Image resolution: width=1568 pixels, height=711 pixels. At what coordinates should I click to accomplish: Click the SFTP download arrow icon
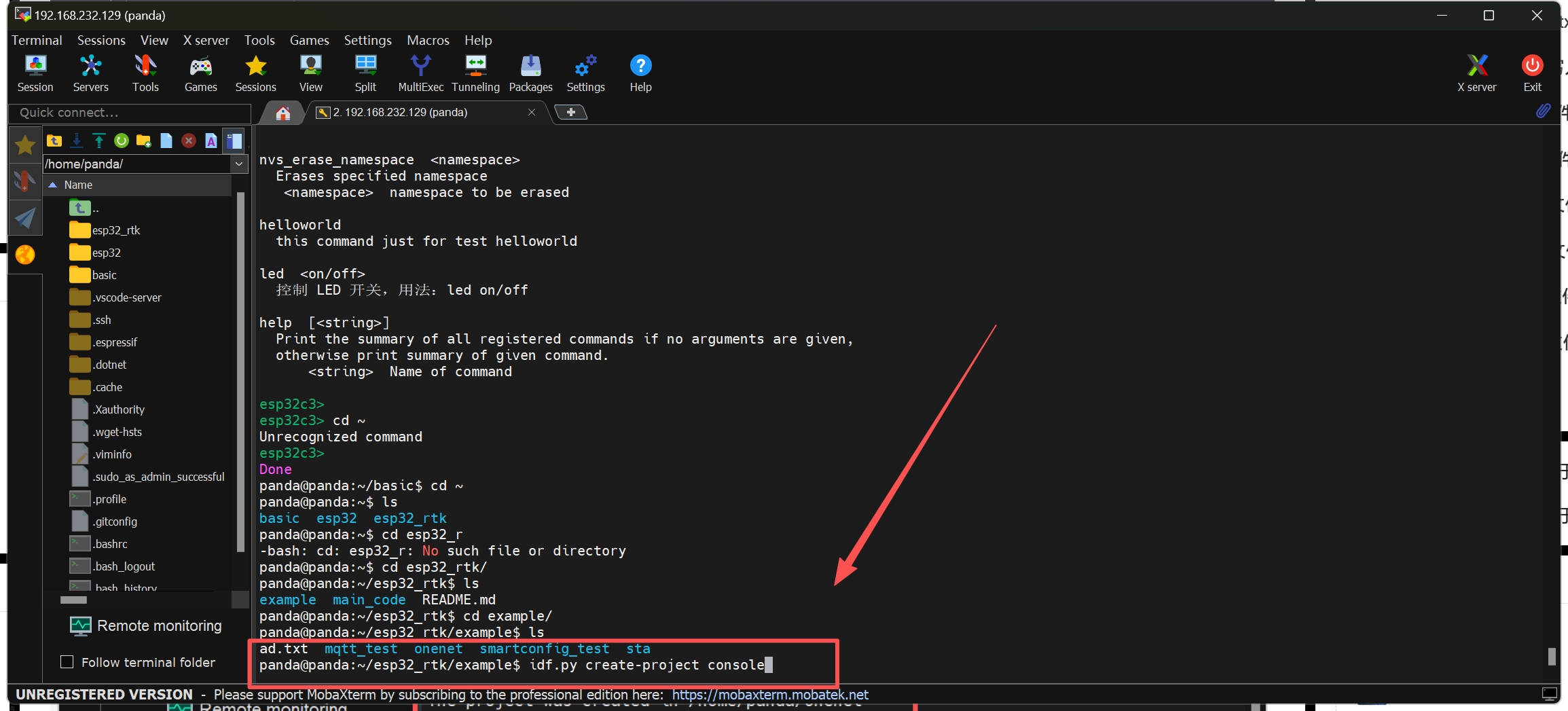[77, 141]
